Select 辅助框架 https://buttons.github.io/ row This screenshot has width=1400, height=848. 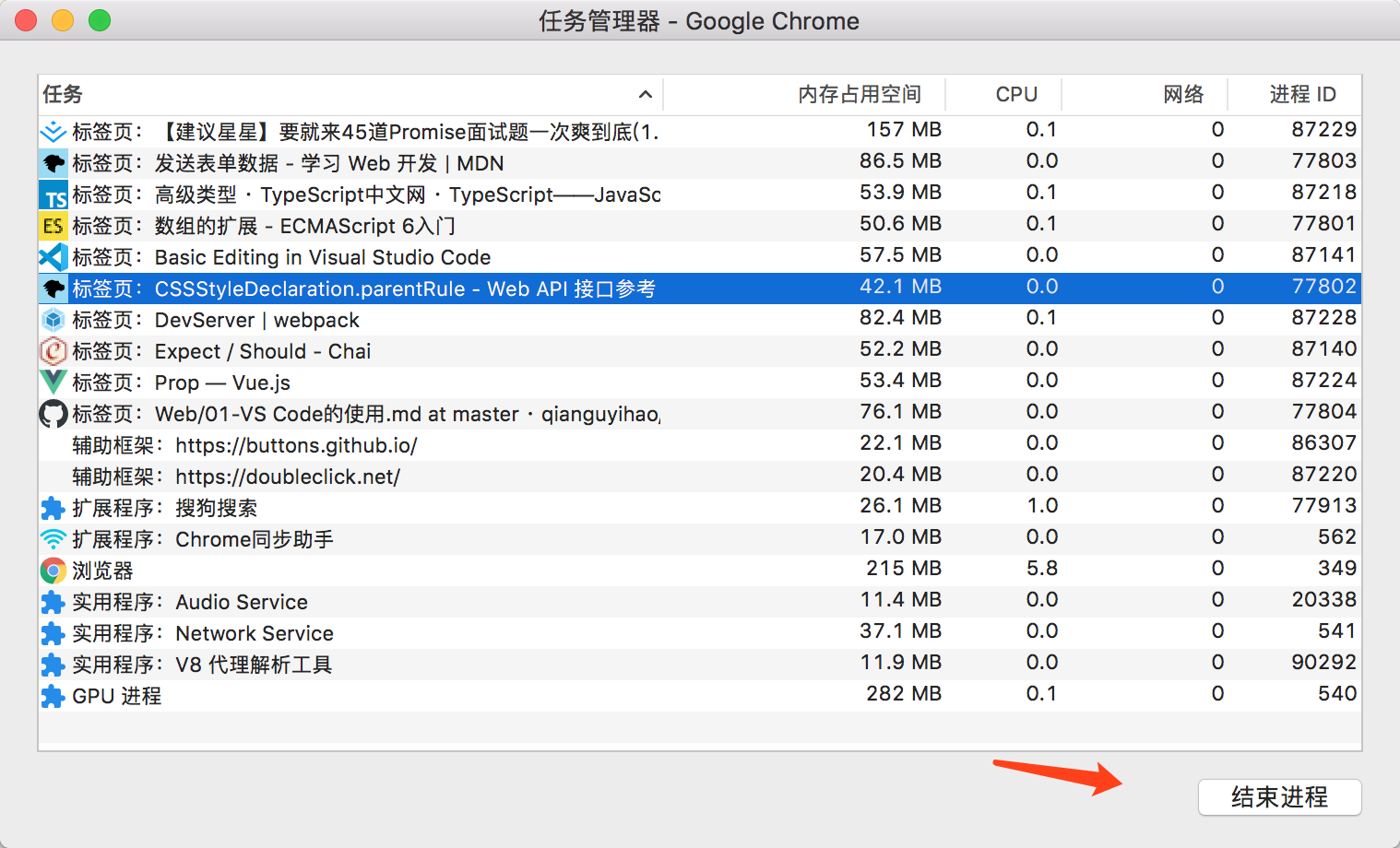pos(700,445)
